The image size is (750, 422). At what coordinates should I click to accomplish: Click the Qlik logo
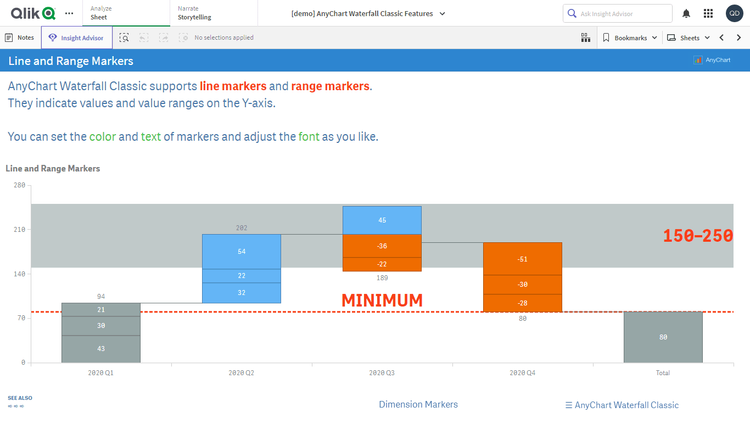(32, 13)
